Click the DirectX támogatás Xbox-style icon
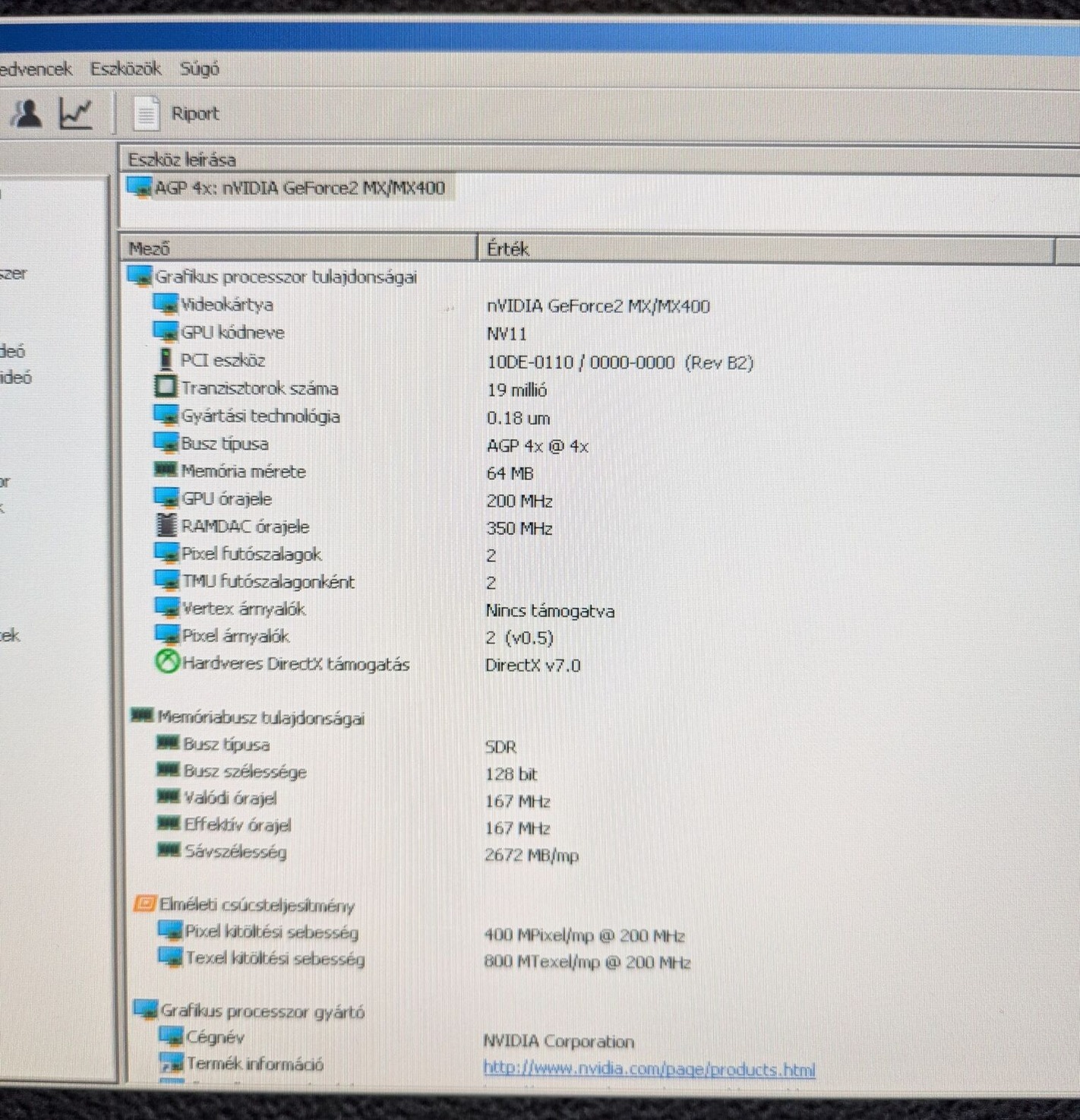The width and height of the screenshot is (1080, 1120). 167,663
